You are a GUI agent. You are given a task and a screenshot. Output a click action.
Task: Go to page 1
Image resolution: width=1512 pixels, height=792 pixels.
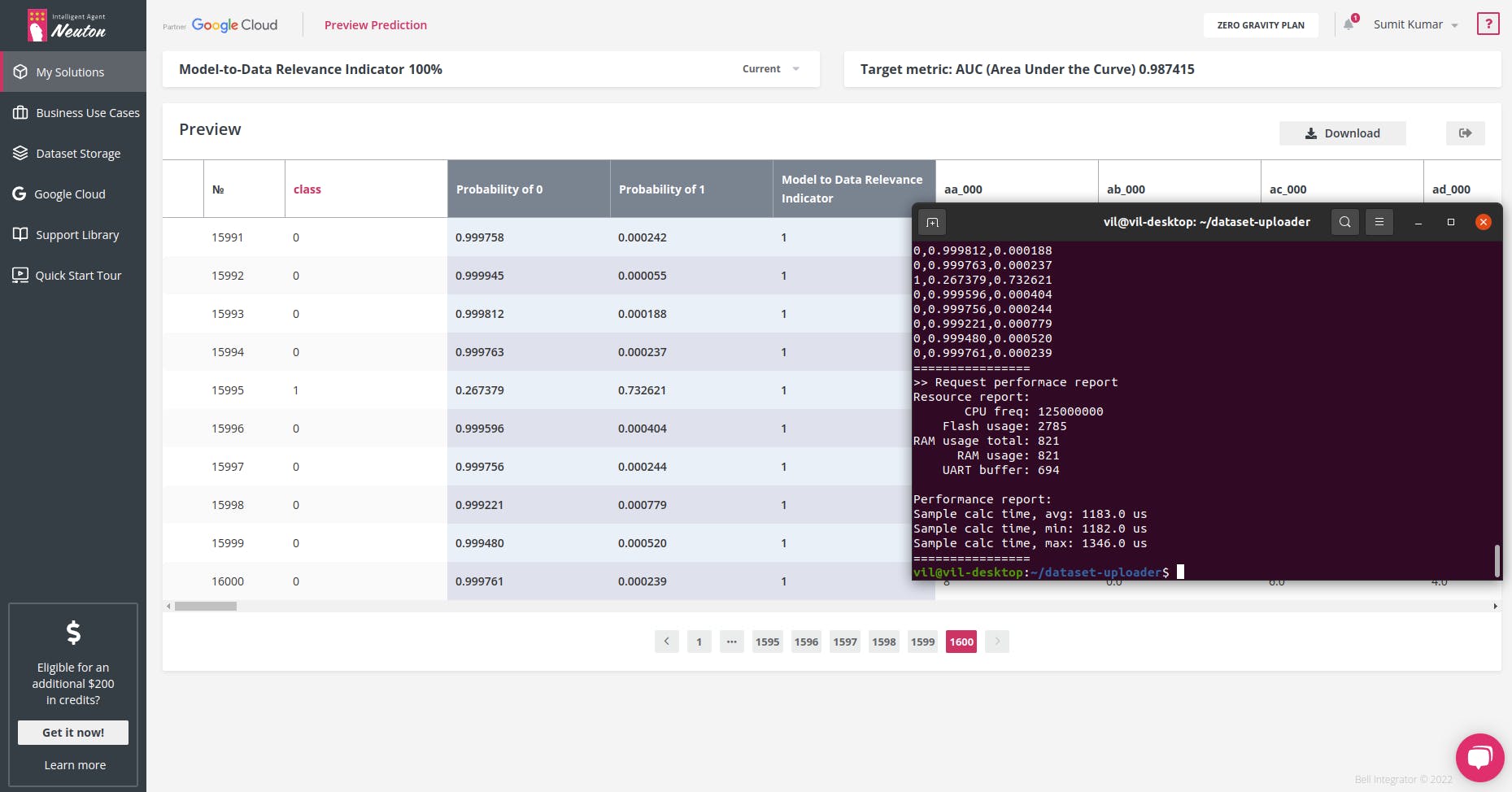(699, 642)
